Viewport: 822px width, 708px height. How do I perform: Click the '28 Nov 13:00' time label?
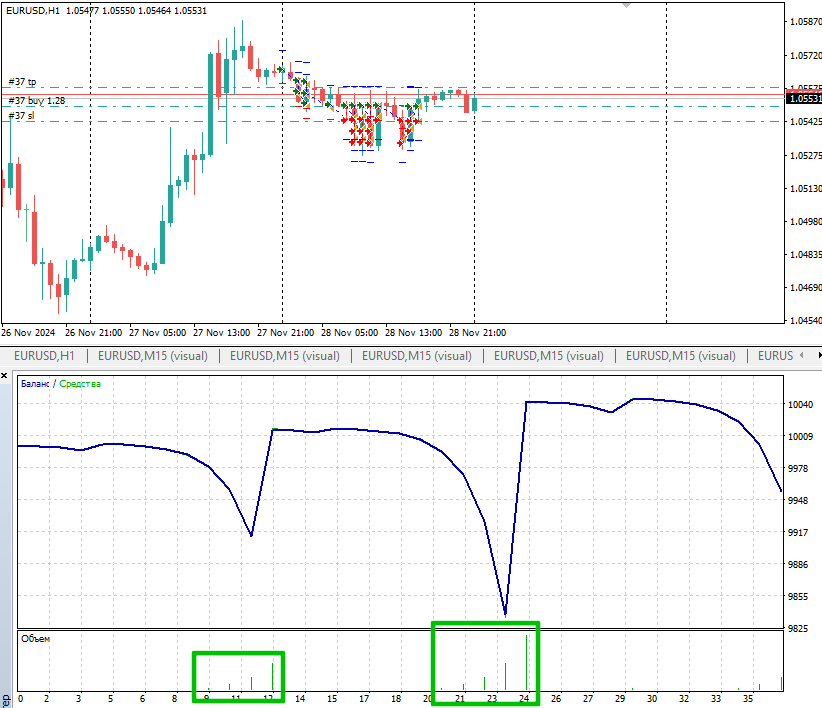[x=413, y=333]
